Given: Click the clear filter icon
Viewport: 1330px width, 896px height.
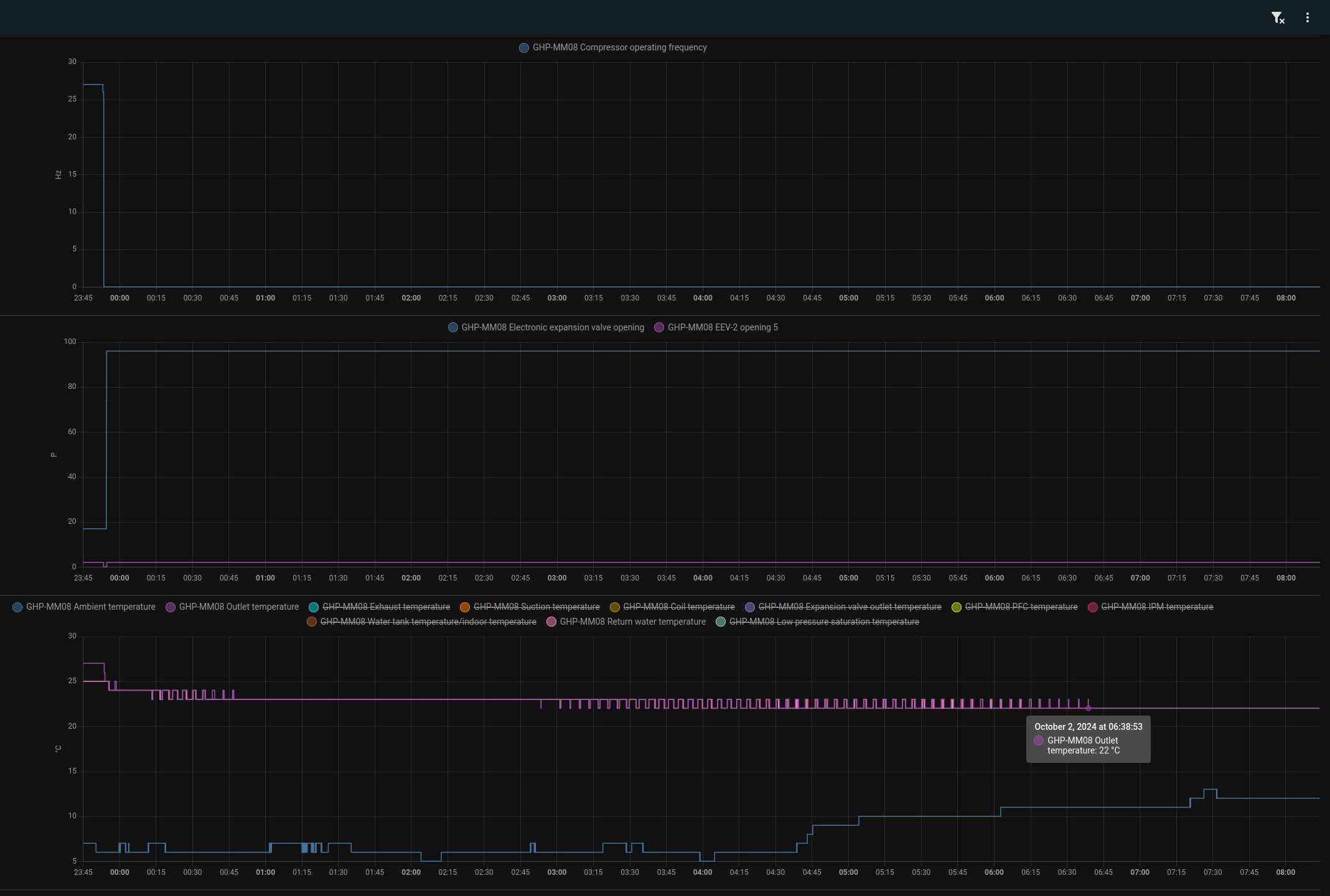Looking at the screenshot, I should (1277, 18).
